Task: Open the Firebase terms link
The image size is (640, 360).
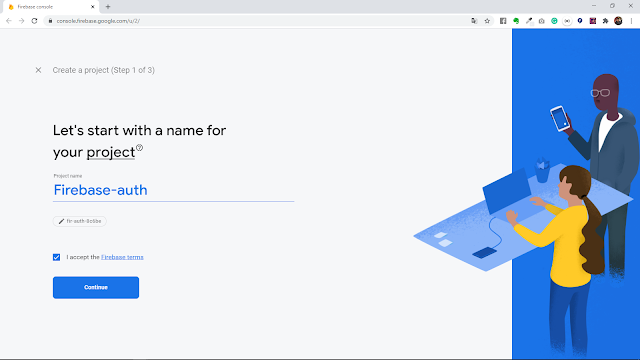Action: click(x=122, y=257)
